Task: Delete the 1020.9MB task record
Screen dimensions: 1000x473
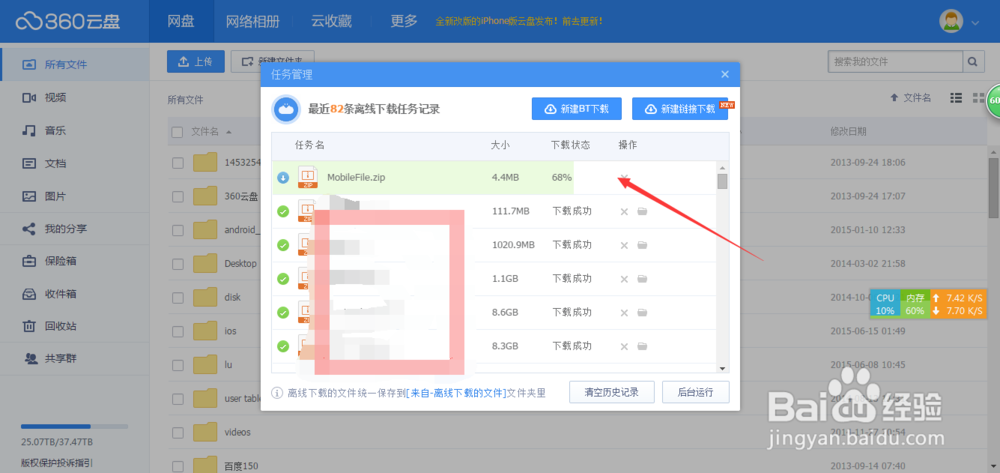Action: [624, 245]
